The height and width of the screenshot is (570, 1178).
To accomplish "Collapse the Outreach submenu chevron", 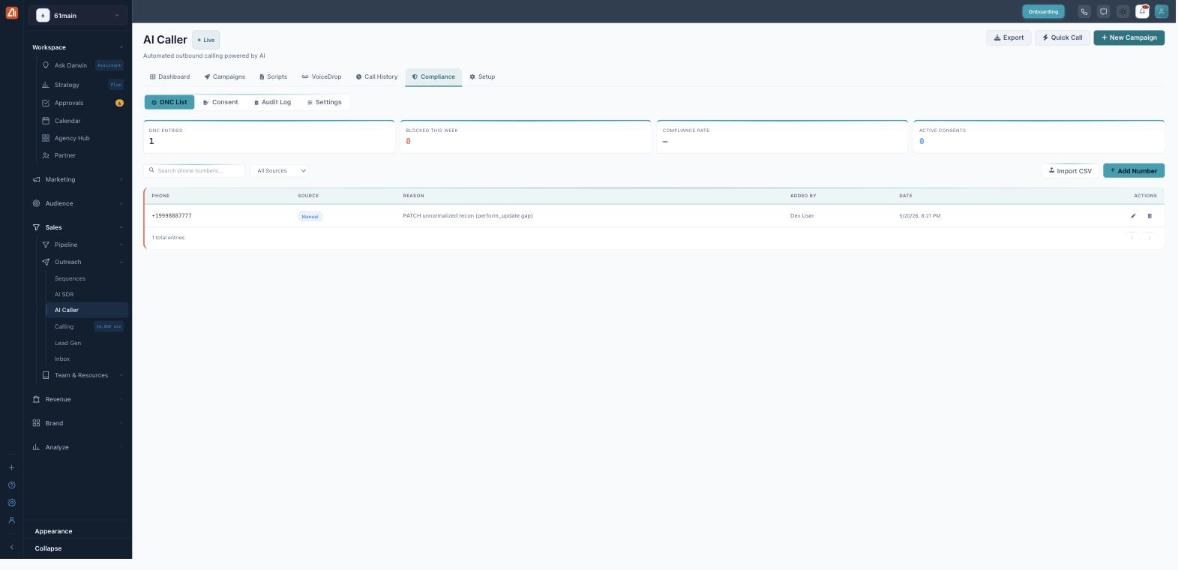I will tap(122, 262).
